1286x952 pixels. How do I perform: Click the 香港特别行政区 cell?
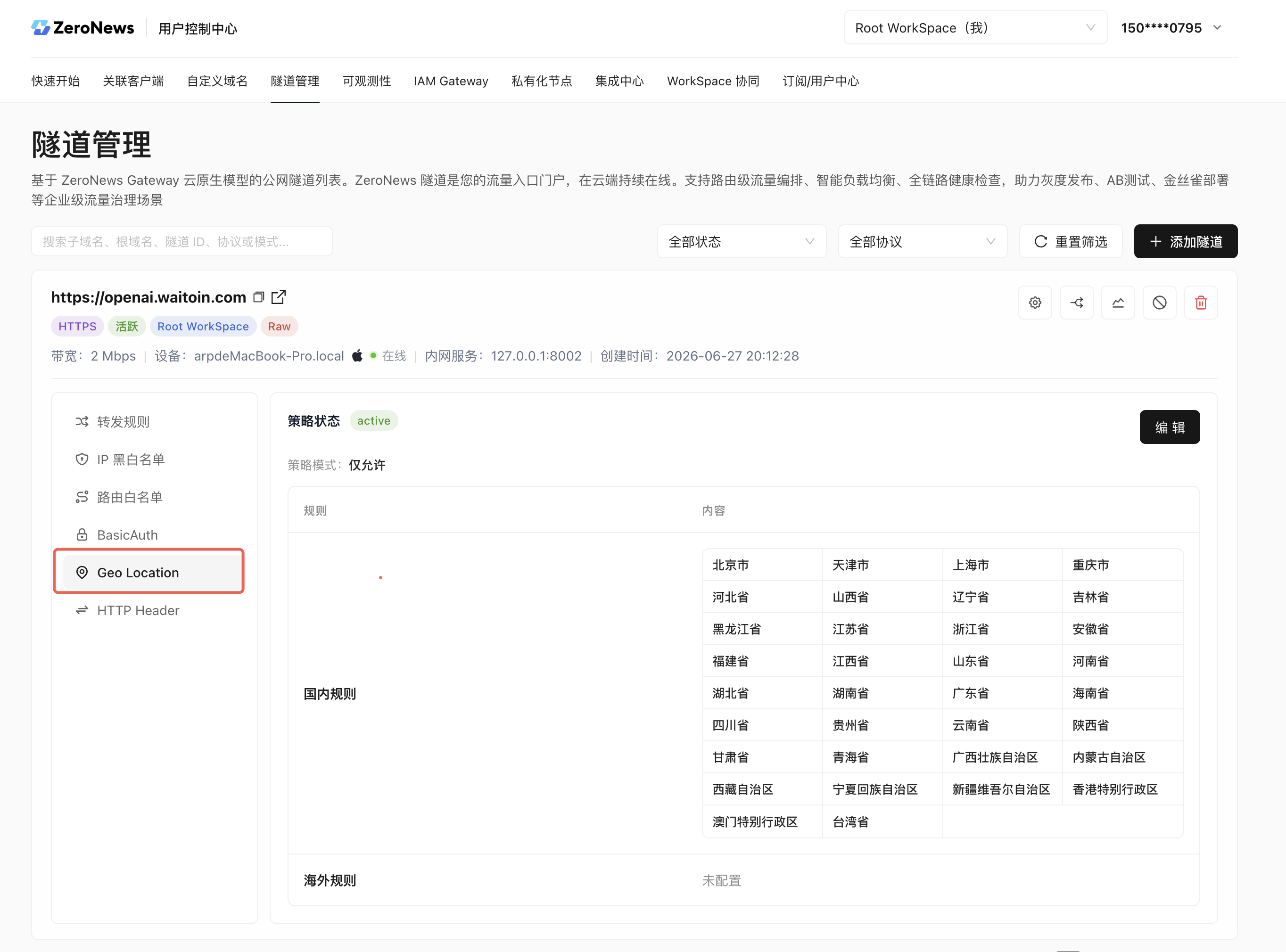[1123, 789]
